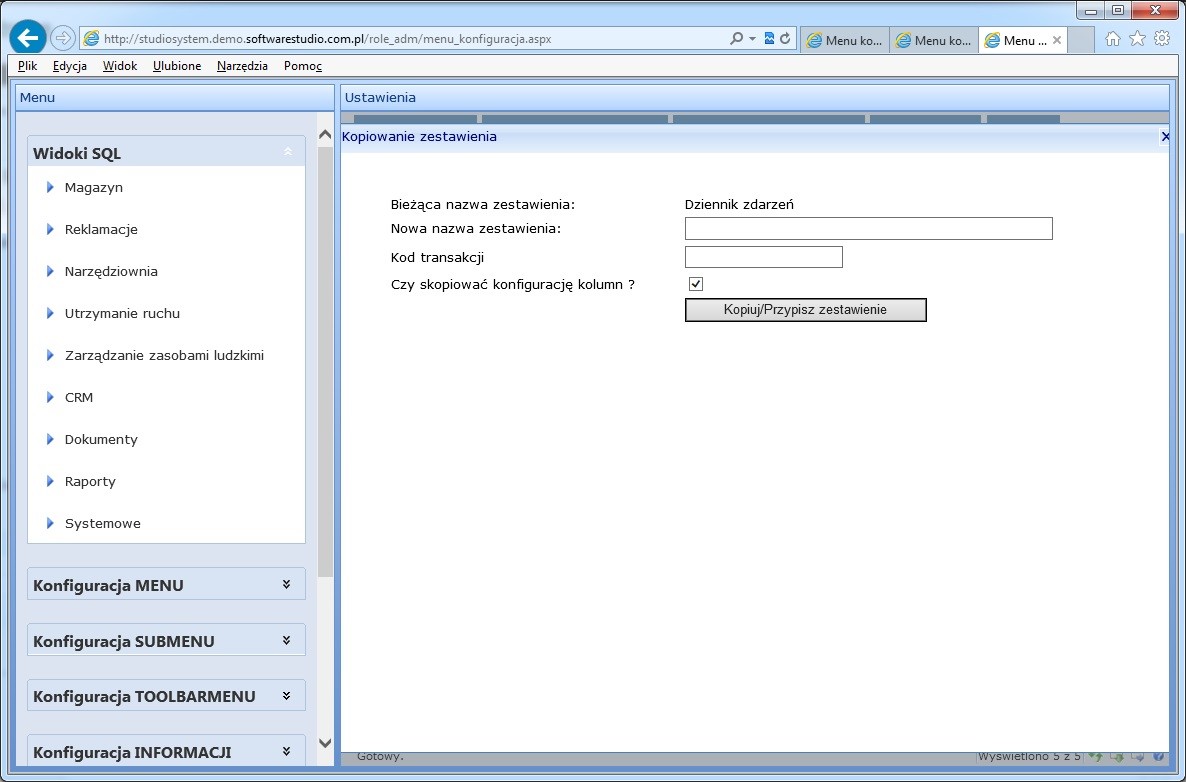This screenshot has height=782, width=1186.
Task: Open browser Tools gear icon
Action: [1162, 39]
